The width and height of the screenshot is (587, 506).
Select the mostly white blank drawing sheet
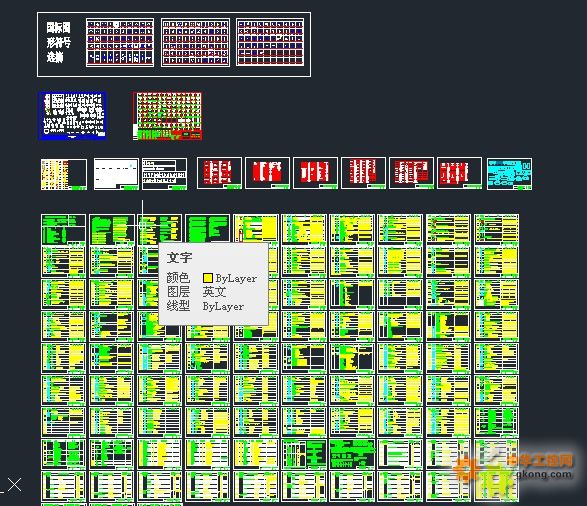click(116, 174)
